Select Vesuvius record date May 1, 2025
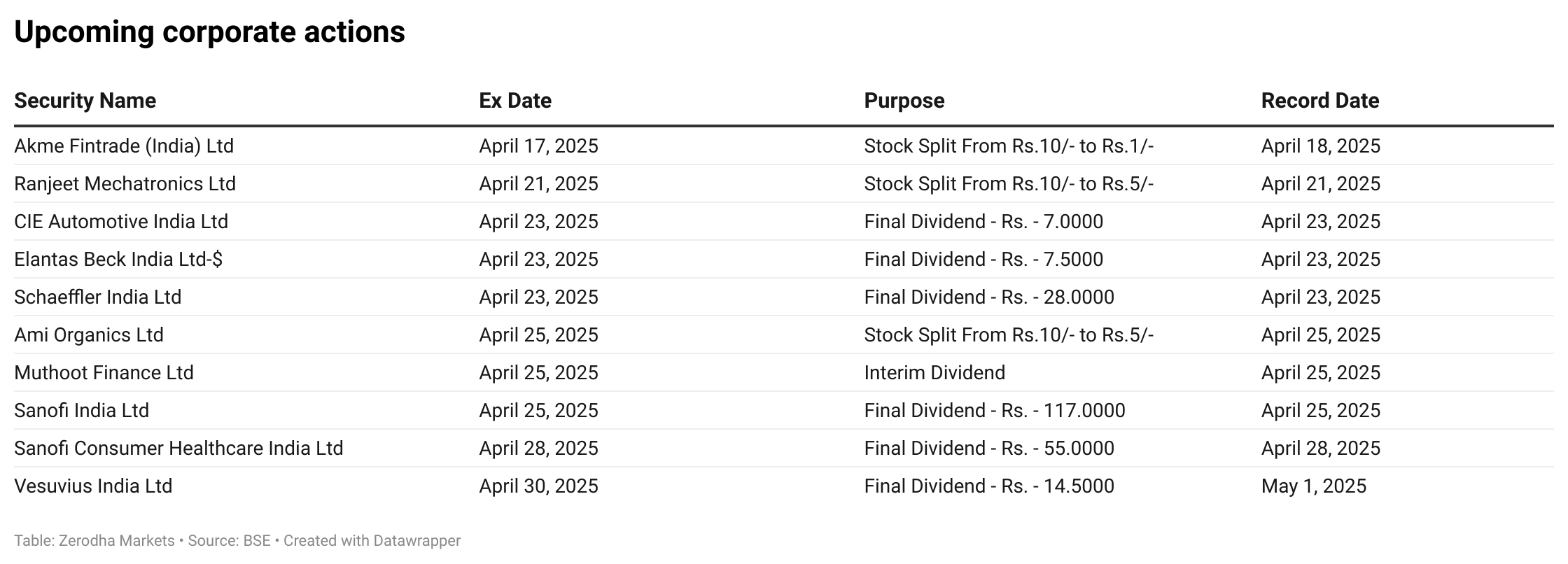 (1314, 486)
